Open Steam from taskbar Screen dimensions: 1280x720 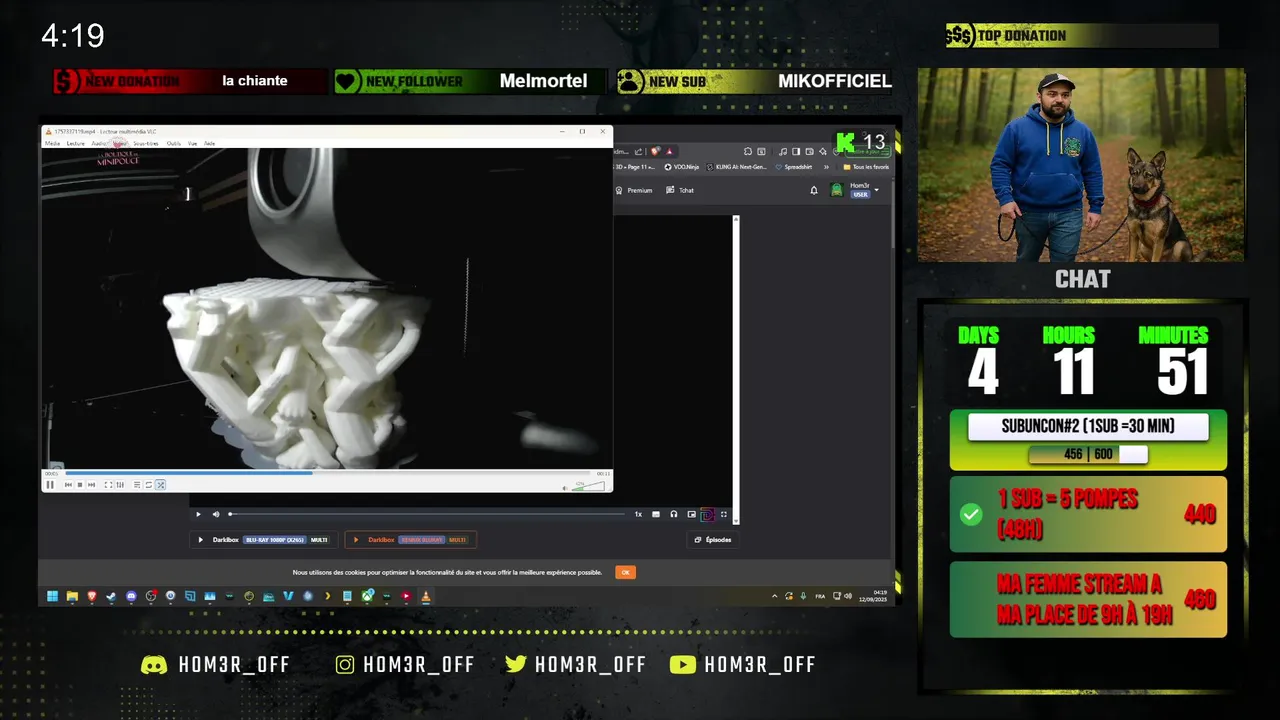coord(111,596)
